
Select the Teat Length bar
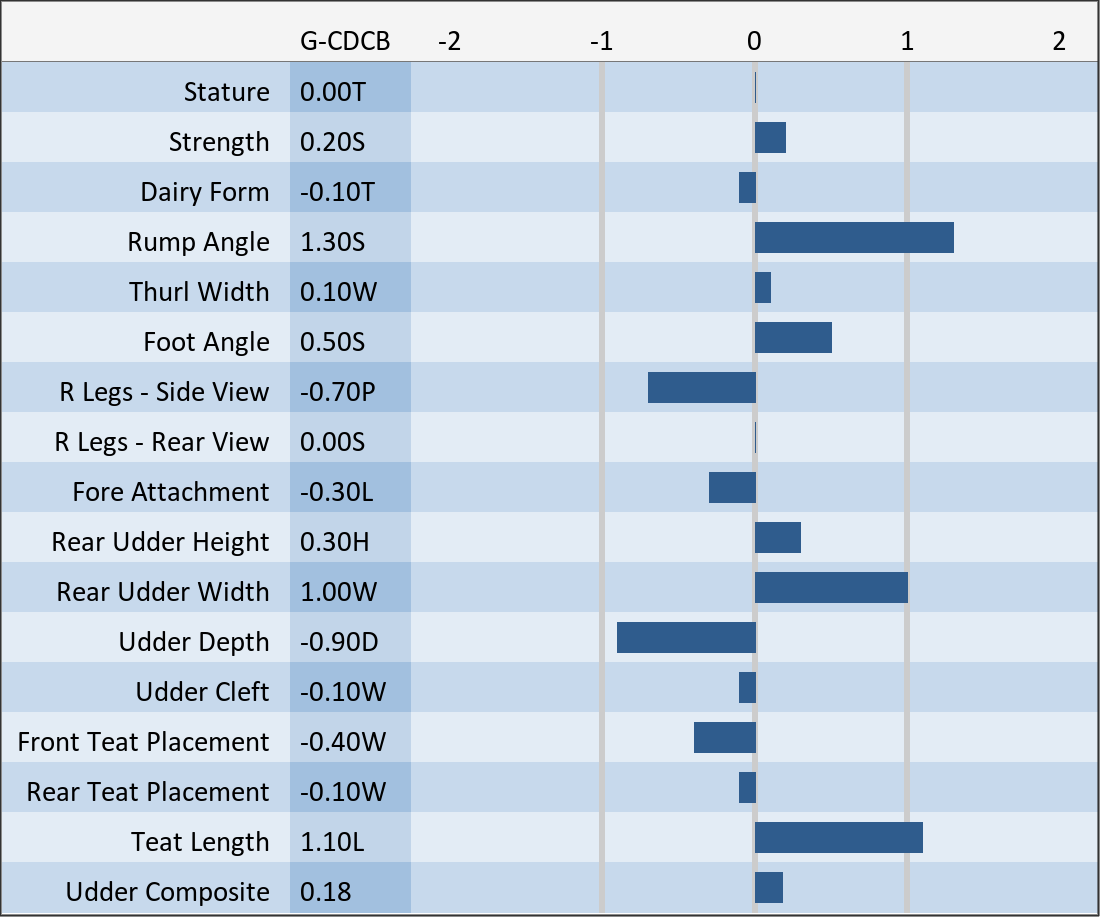[838, 838]
